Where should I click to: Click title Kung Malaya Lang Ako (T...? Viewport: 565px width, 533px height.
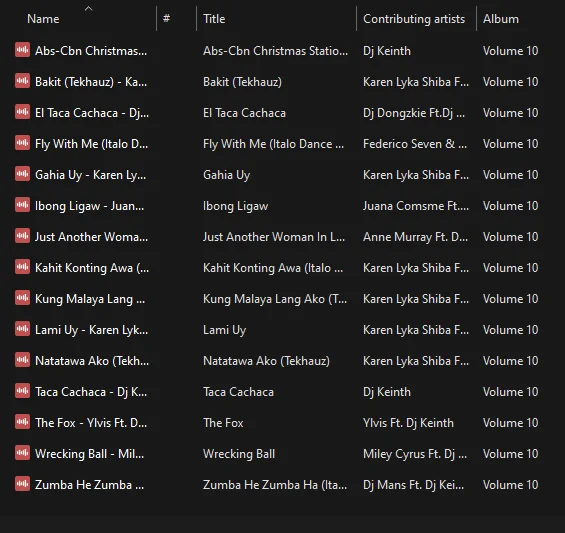pos(275,299)
